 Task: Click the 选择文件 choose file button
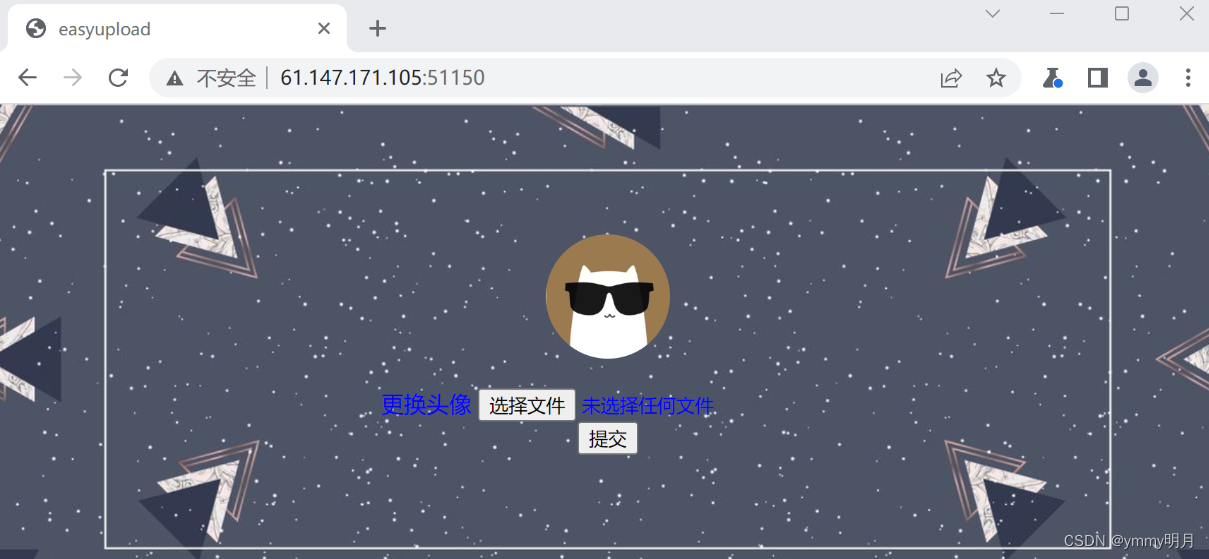[527, 405]
